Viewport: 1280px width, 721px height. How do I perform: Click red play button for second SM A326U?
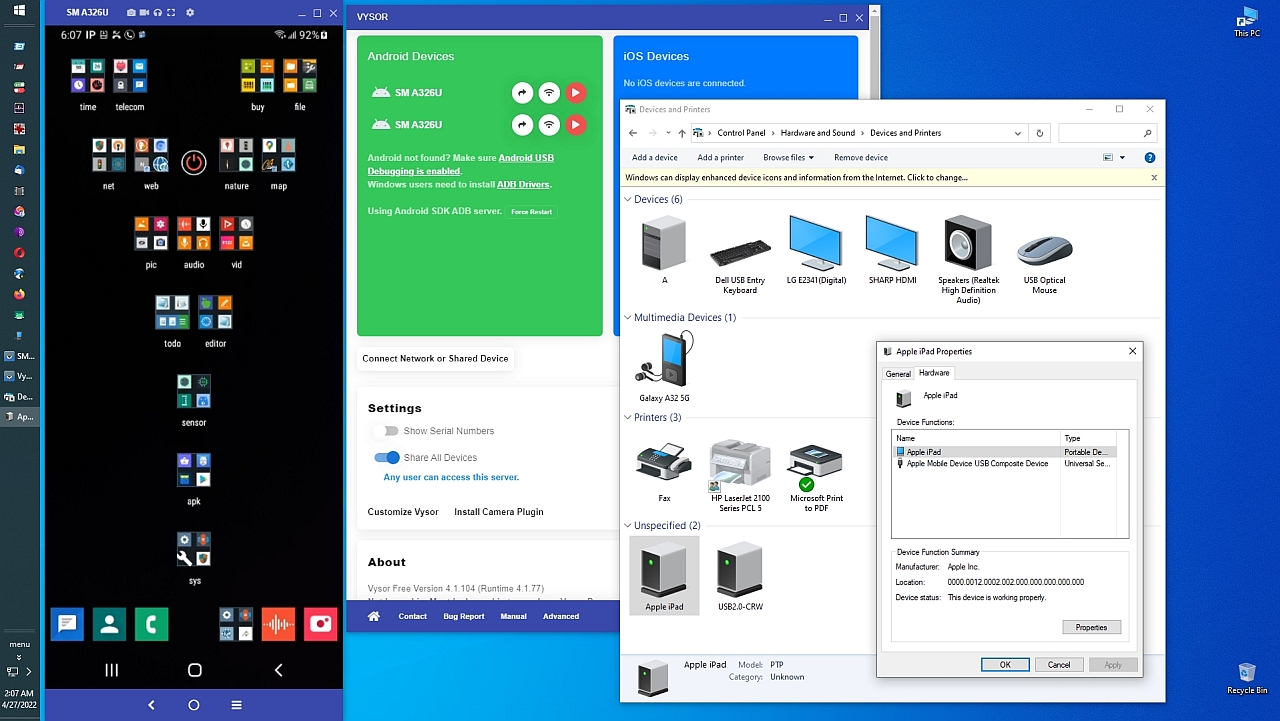pos(575,125)
